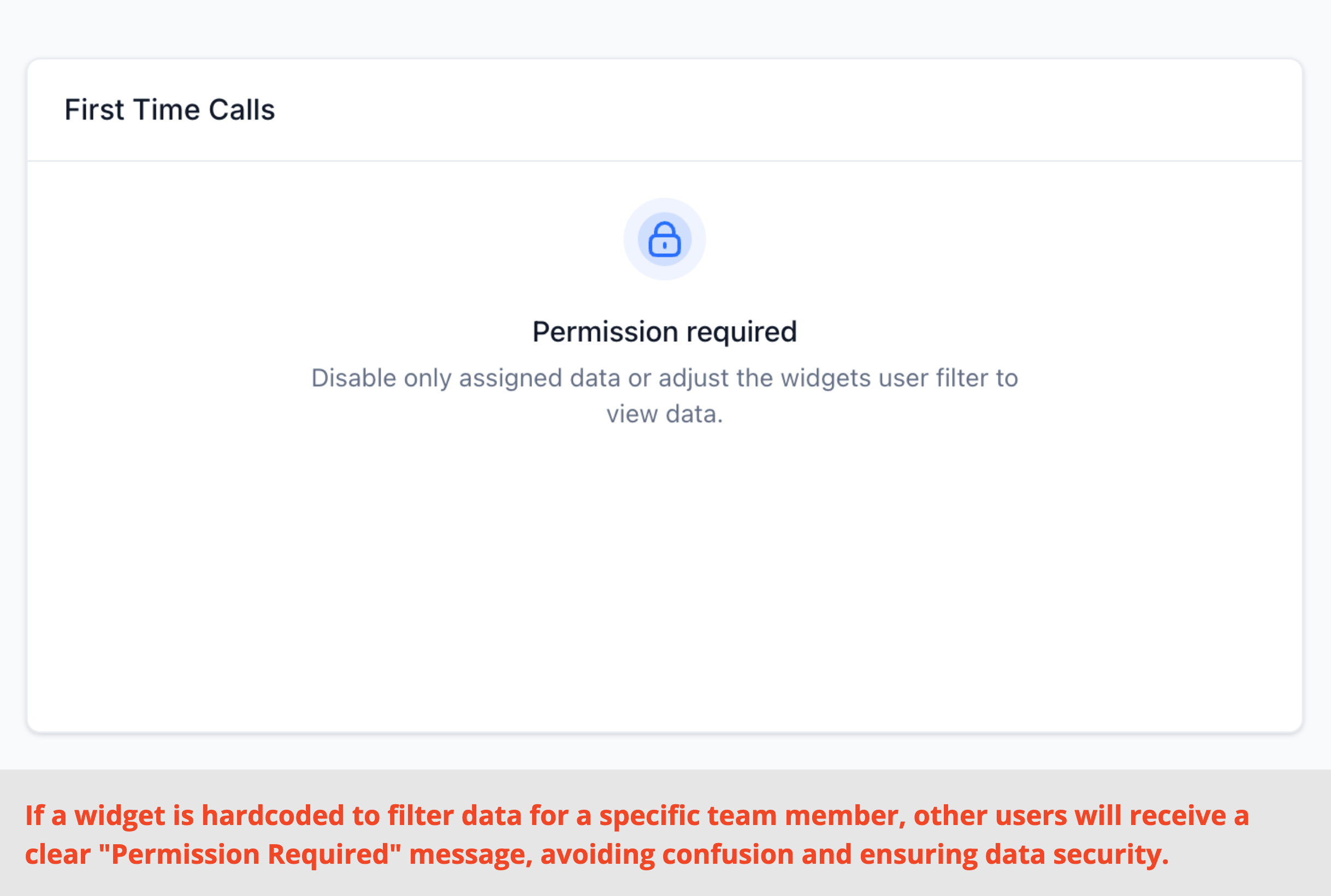Viewport: 1331px width, 896px height.
Task: Click the blank header space right of the title
Action: point(789,109)
